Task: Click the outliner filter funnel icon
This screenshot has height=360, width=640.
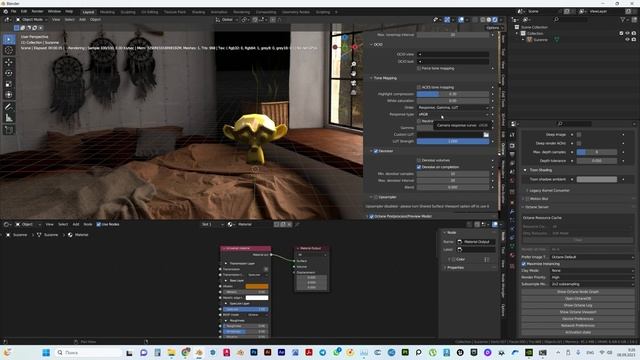Action: pyautogui.click(x=622, y=20)
